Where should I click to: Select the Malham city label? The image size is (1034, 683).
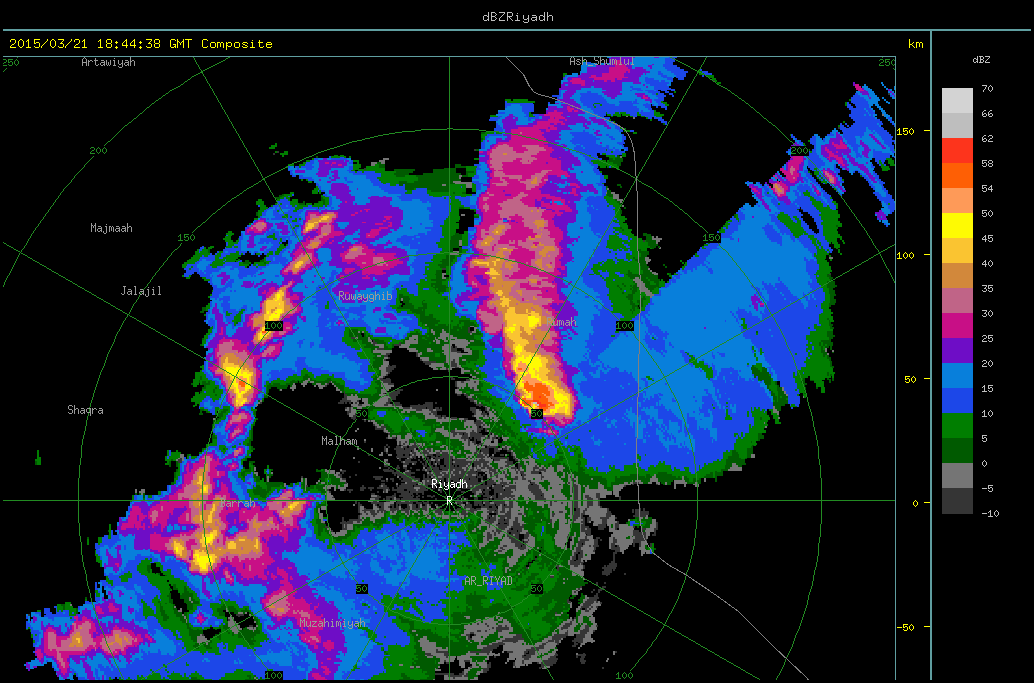click(x=340, y=441)
